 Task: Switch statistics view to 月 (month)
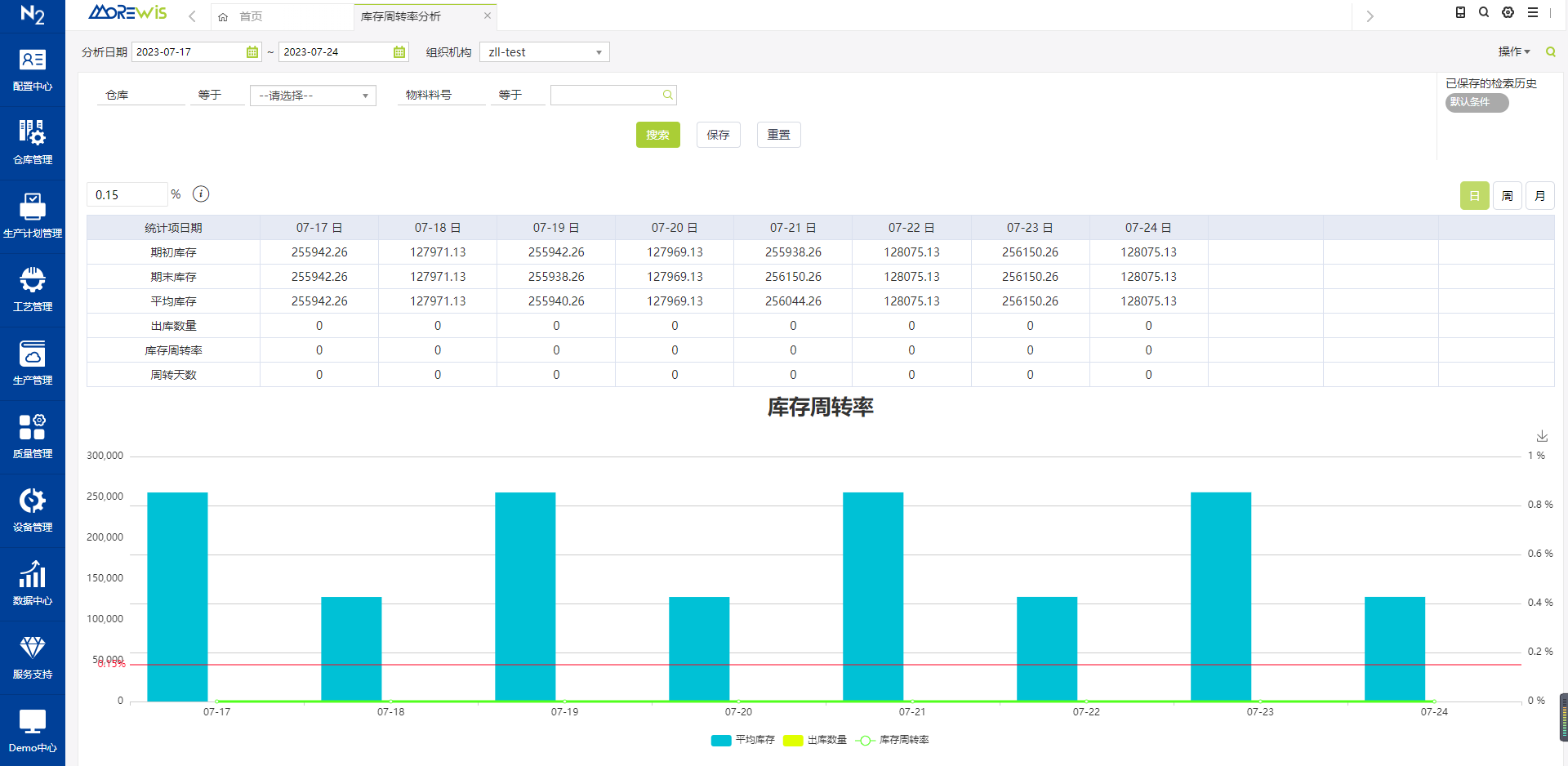[1539, 196]
